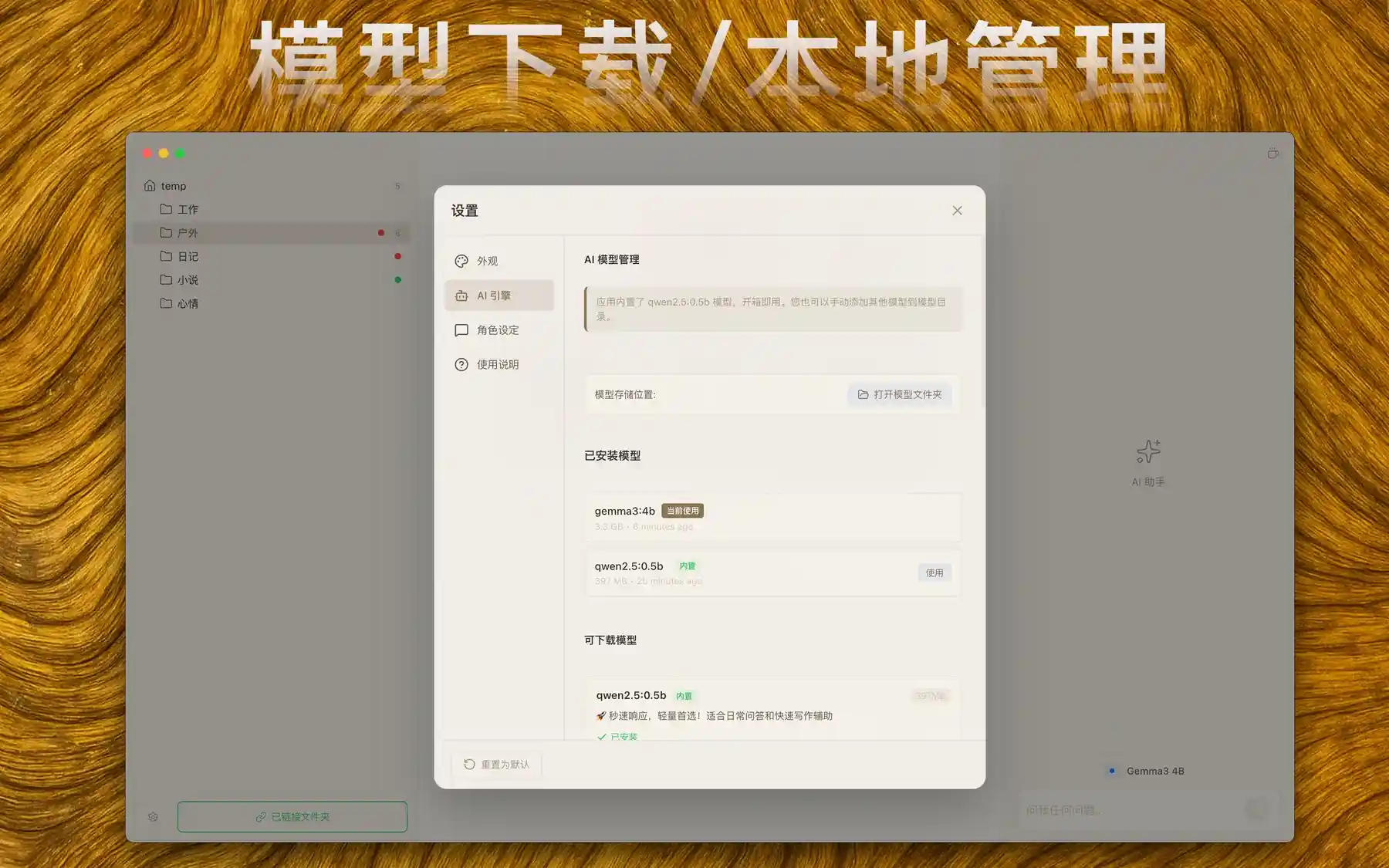The image size is (1389, 868).
Task: Switch to the AI 引擎 settings tab
Action: point(499,296)
